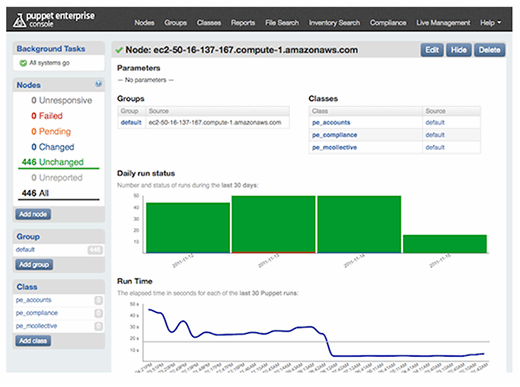The height and width of the screenshot is (387, 520).
Task: Click the Puppet Enterprise console logo
Action: (54, 20)
